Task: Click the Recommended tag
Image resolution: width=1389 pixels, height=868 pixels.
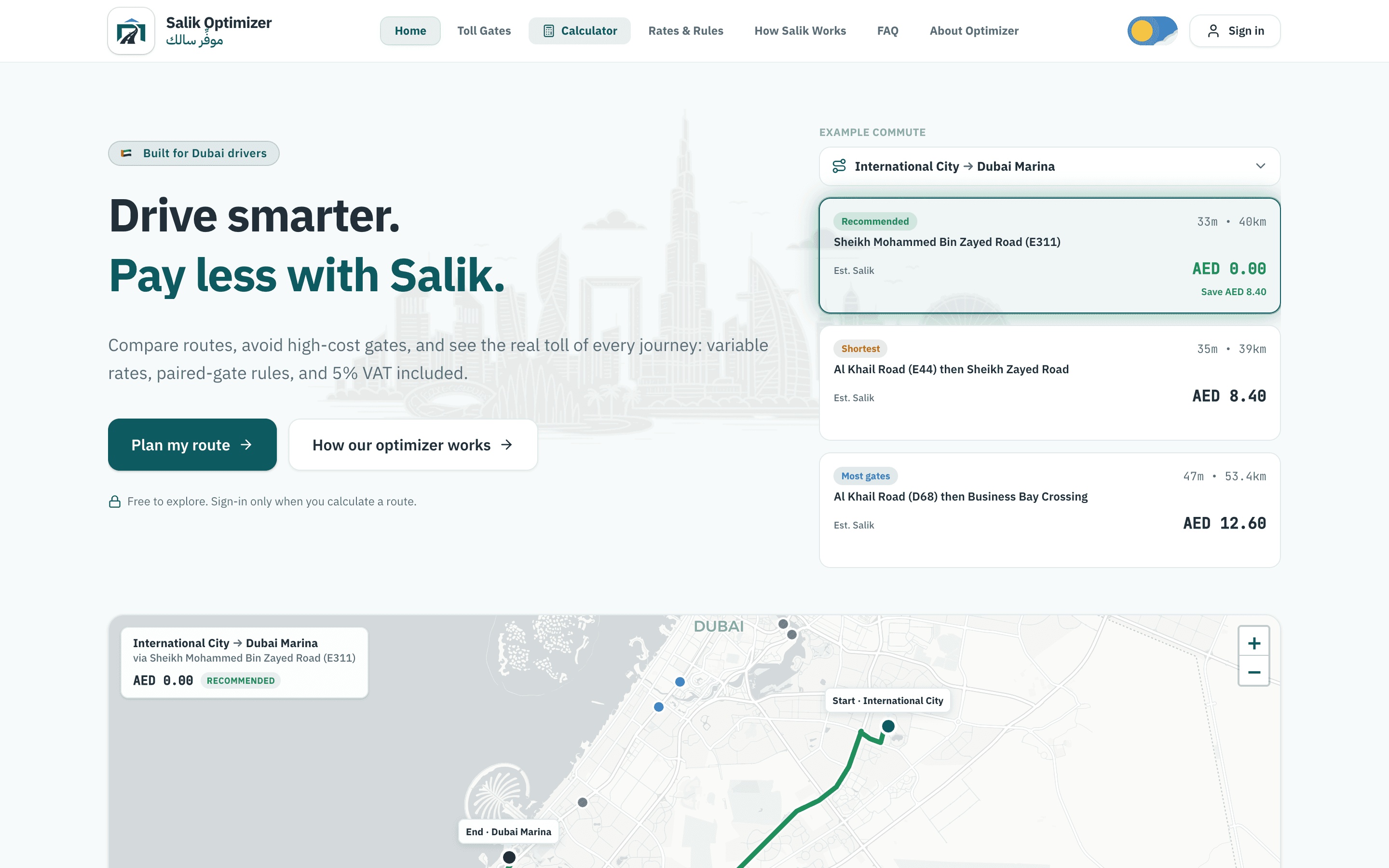Action: (875, 222)
